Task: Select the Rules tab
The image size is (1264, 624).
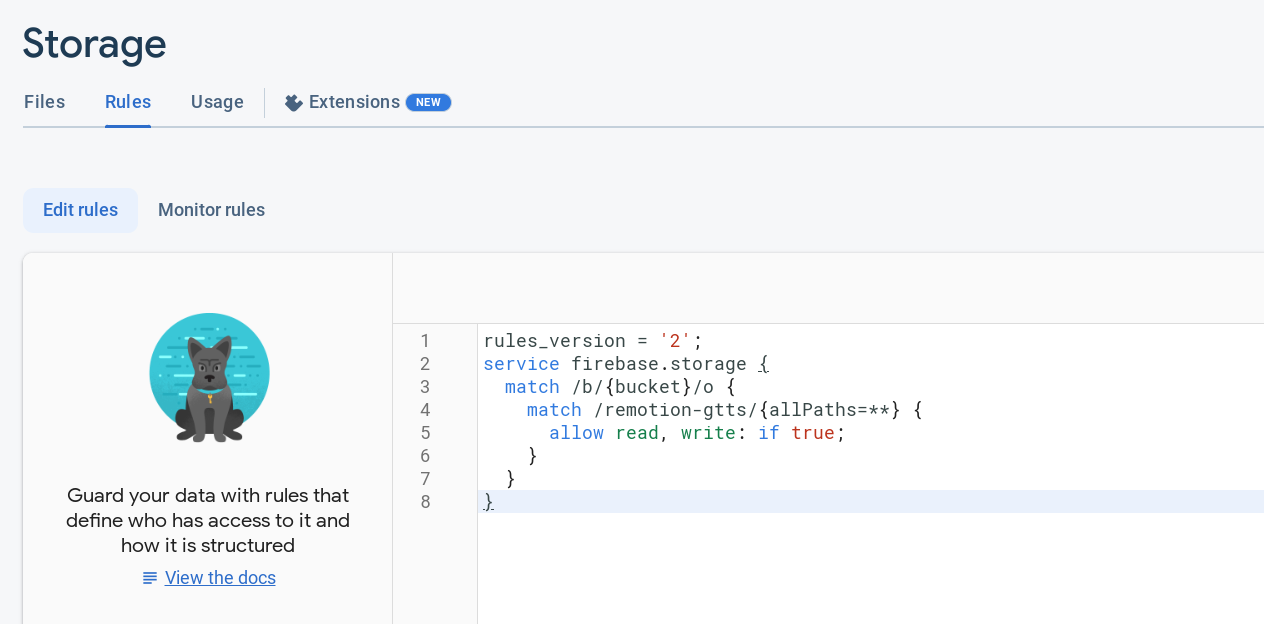Action: coord(128,102)
